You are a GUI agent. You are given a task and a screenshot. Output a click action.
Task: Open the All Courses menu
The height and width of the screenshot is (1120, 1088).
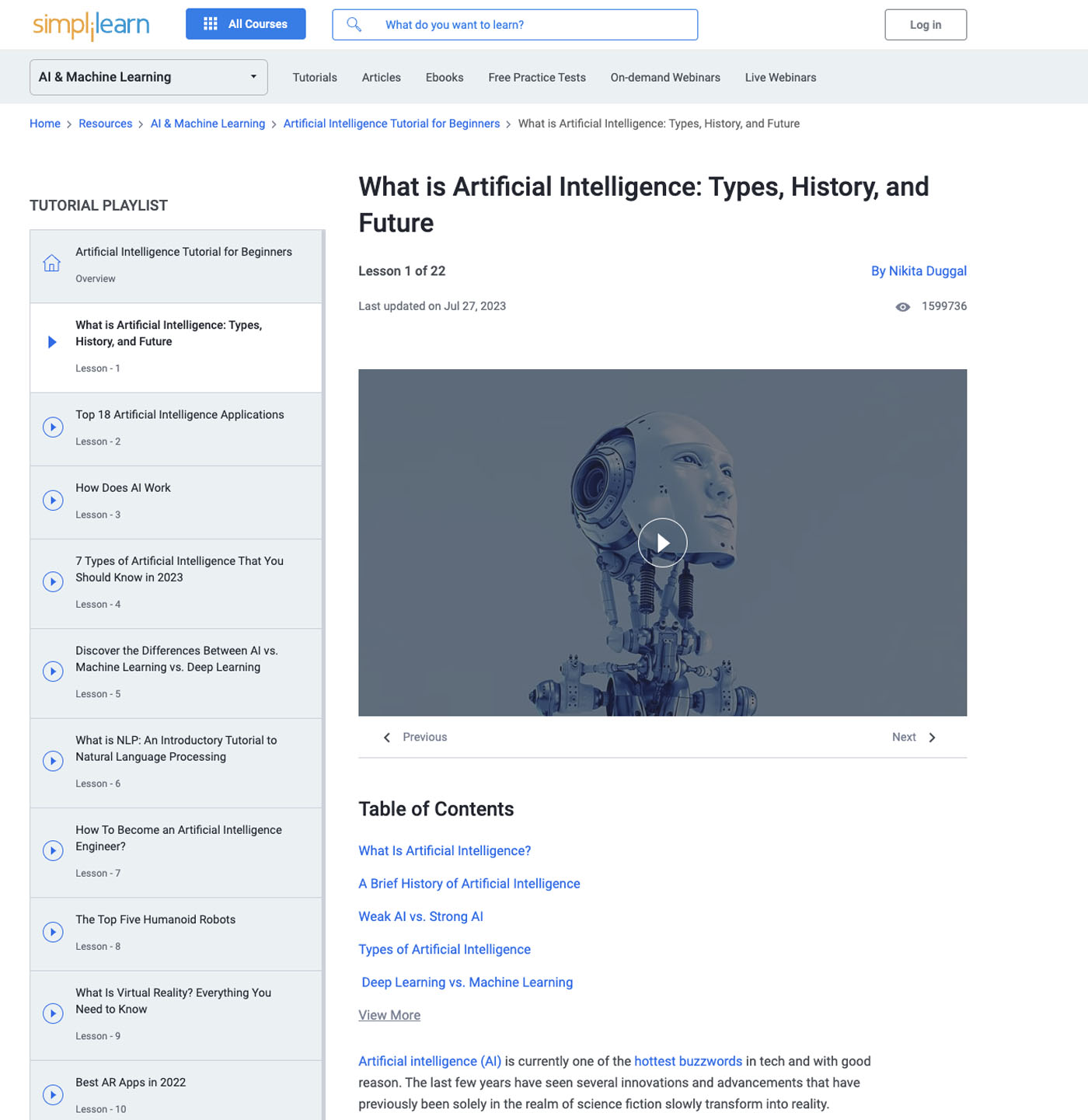pos(246,24)
